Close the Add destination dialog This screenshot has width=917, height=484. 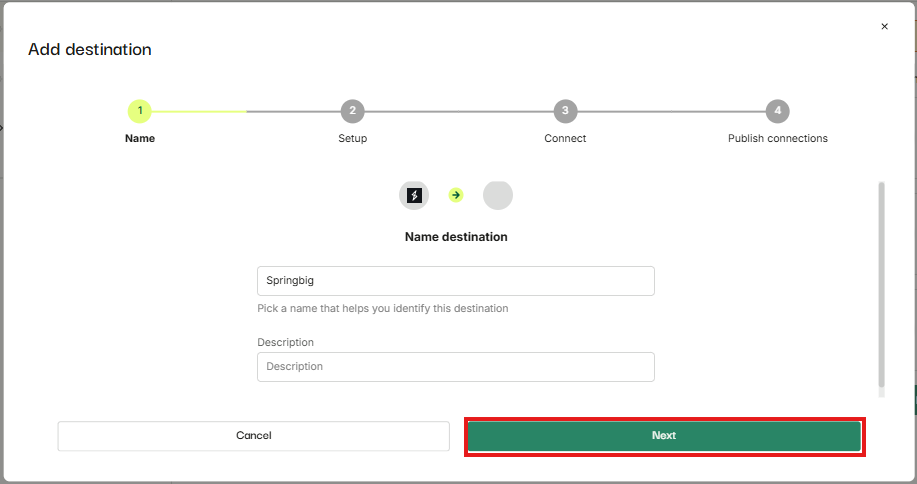884,27
